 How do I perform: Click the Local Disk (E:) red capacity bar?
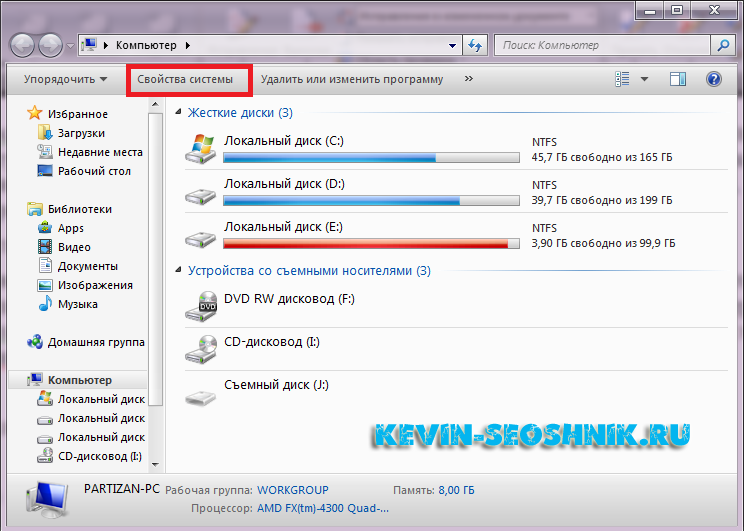(x=371, y=243)
